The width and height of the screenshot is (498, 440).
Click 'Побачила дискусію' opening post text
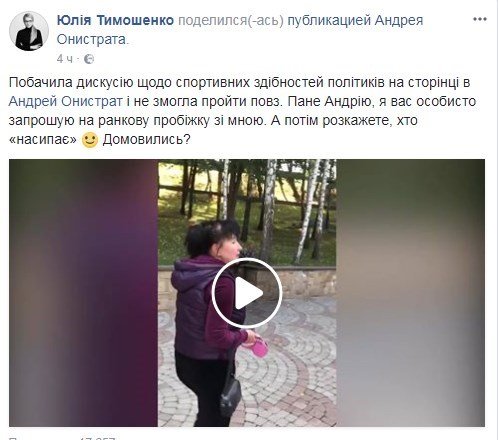pyautogui.click(x=71, y=82)
